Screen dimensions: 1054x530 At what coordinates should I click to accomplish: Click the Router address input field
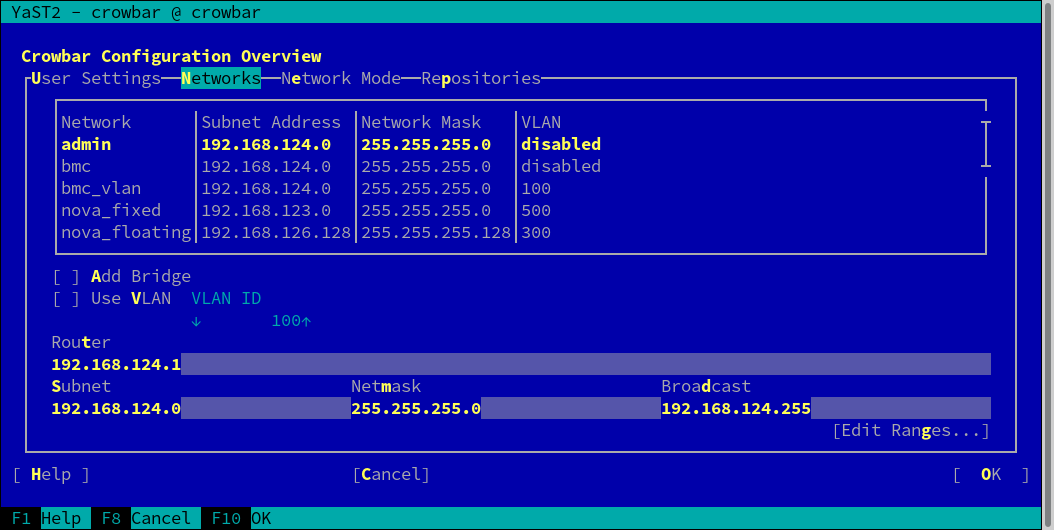click(x=520, y=364)
